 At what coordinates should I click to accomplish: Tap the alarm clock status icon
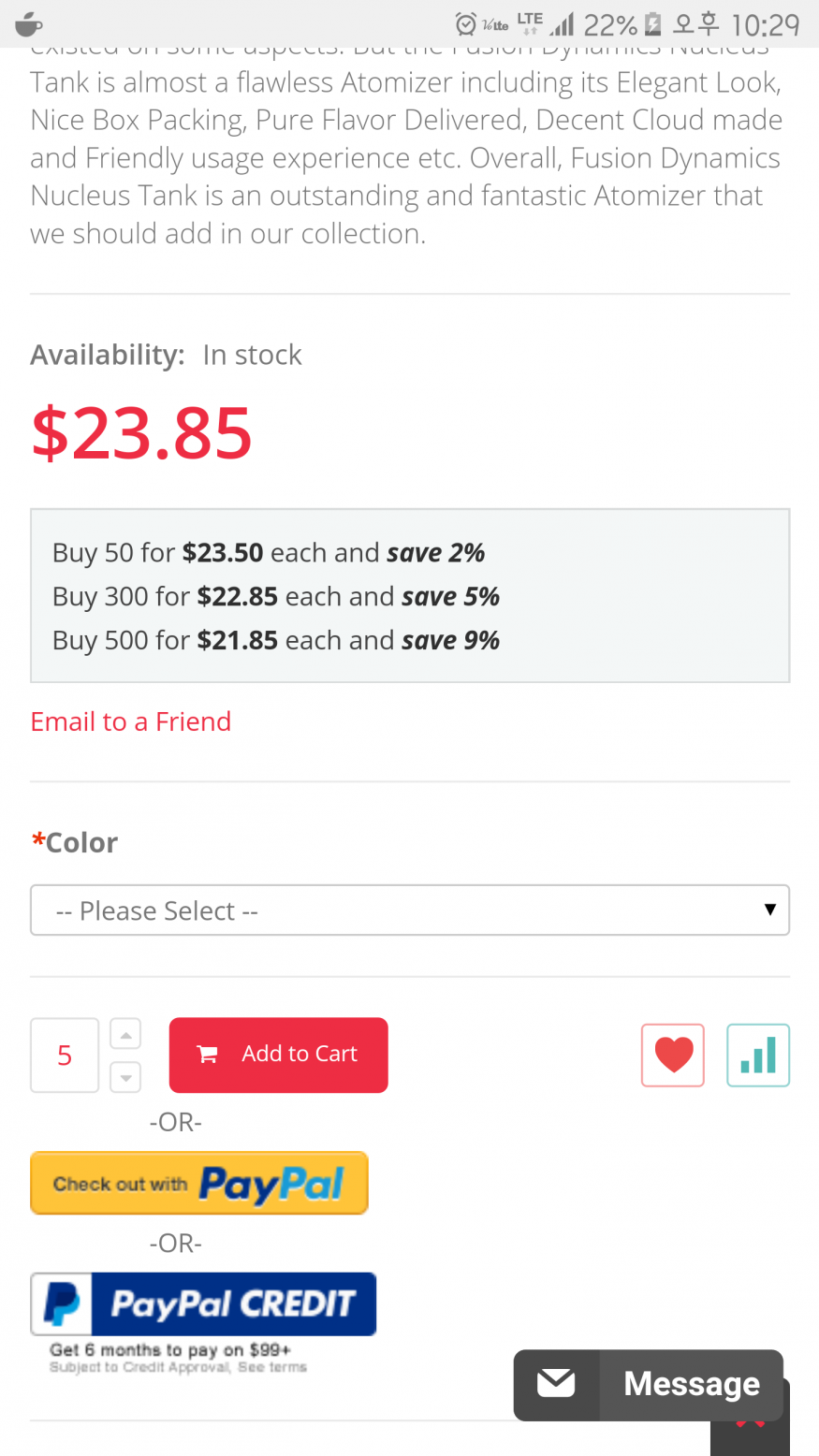[465, 24]
